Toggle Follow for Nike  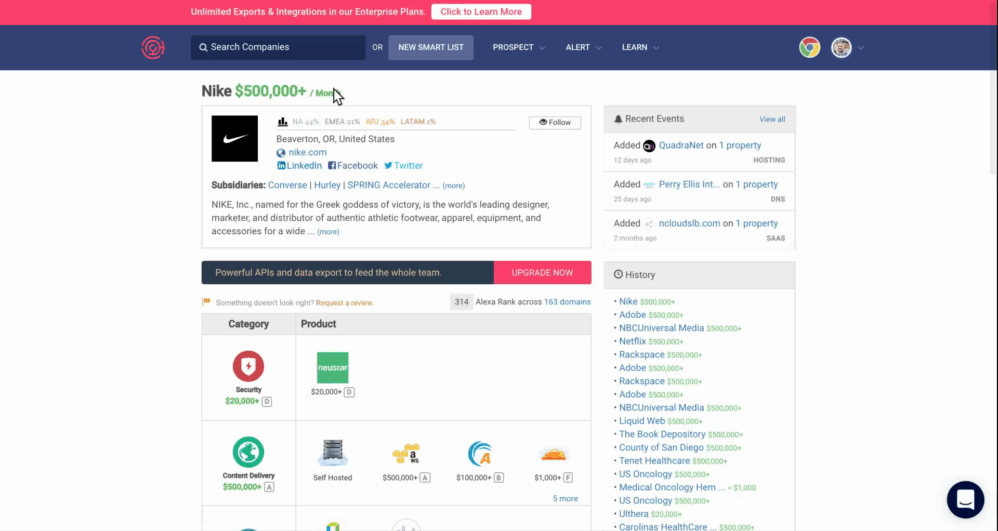(555, 122)
